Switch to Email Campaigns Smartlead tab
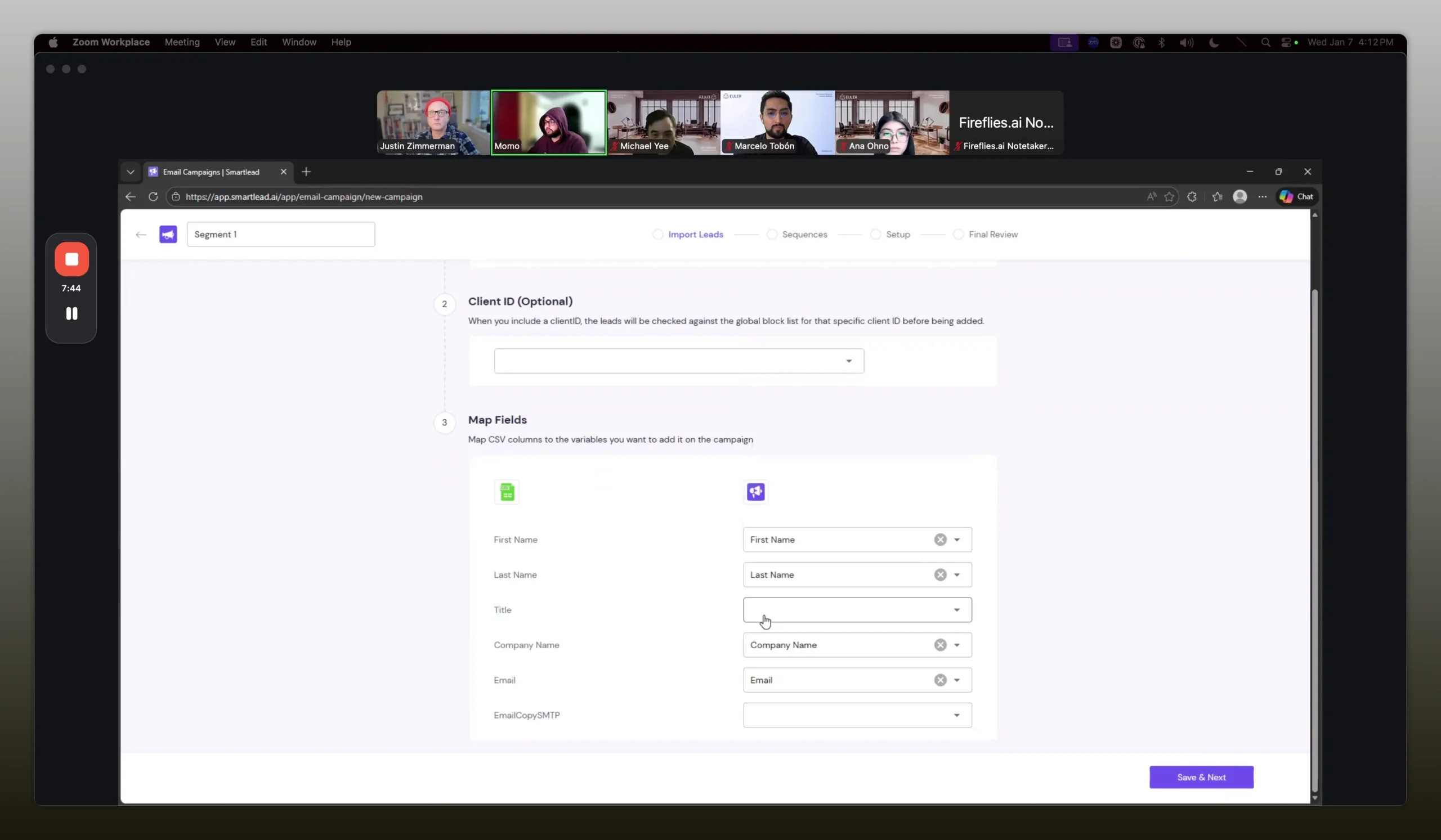The width and height of the screenshot is (1441, 840). 211,172
